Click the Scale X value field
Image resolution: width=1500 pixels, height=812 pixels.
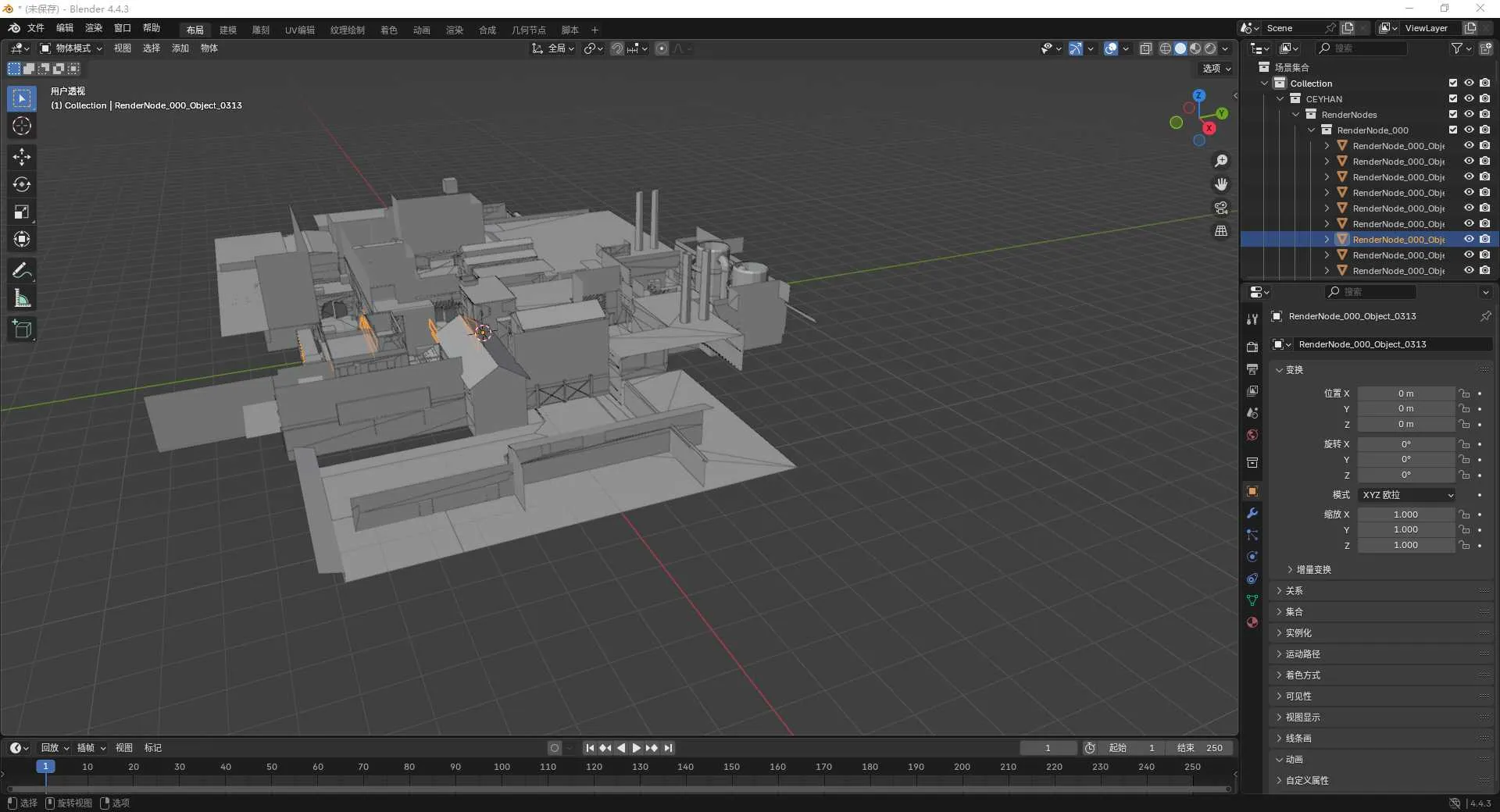(x=1405, y=515)
